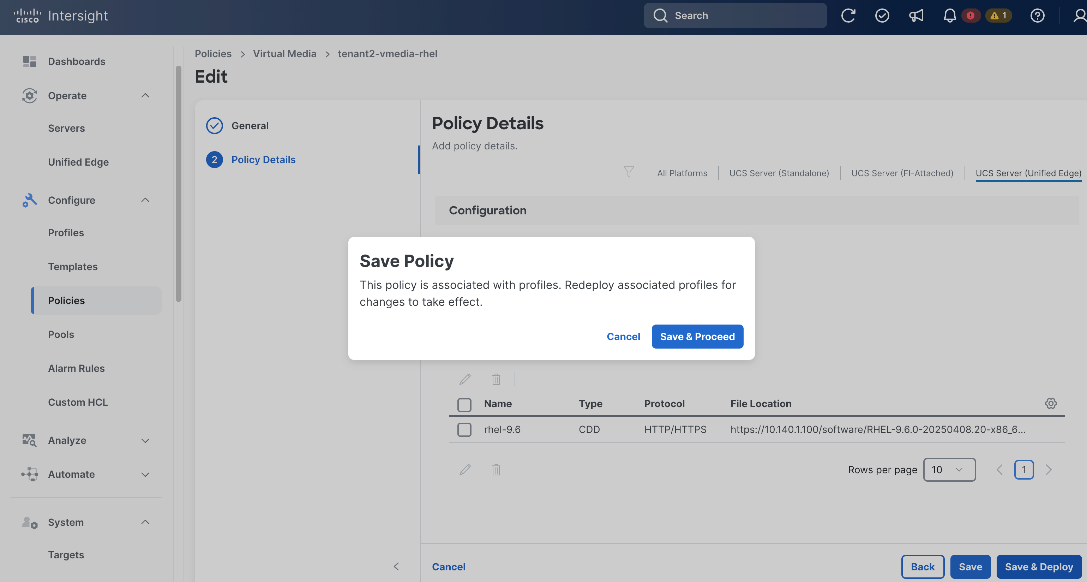Click the edit pencil icon above table
Viewport: 1087px width, 582px height.
click(465, 380)
